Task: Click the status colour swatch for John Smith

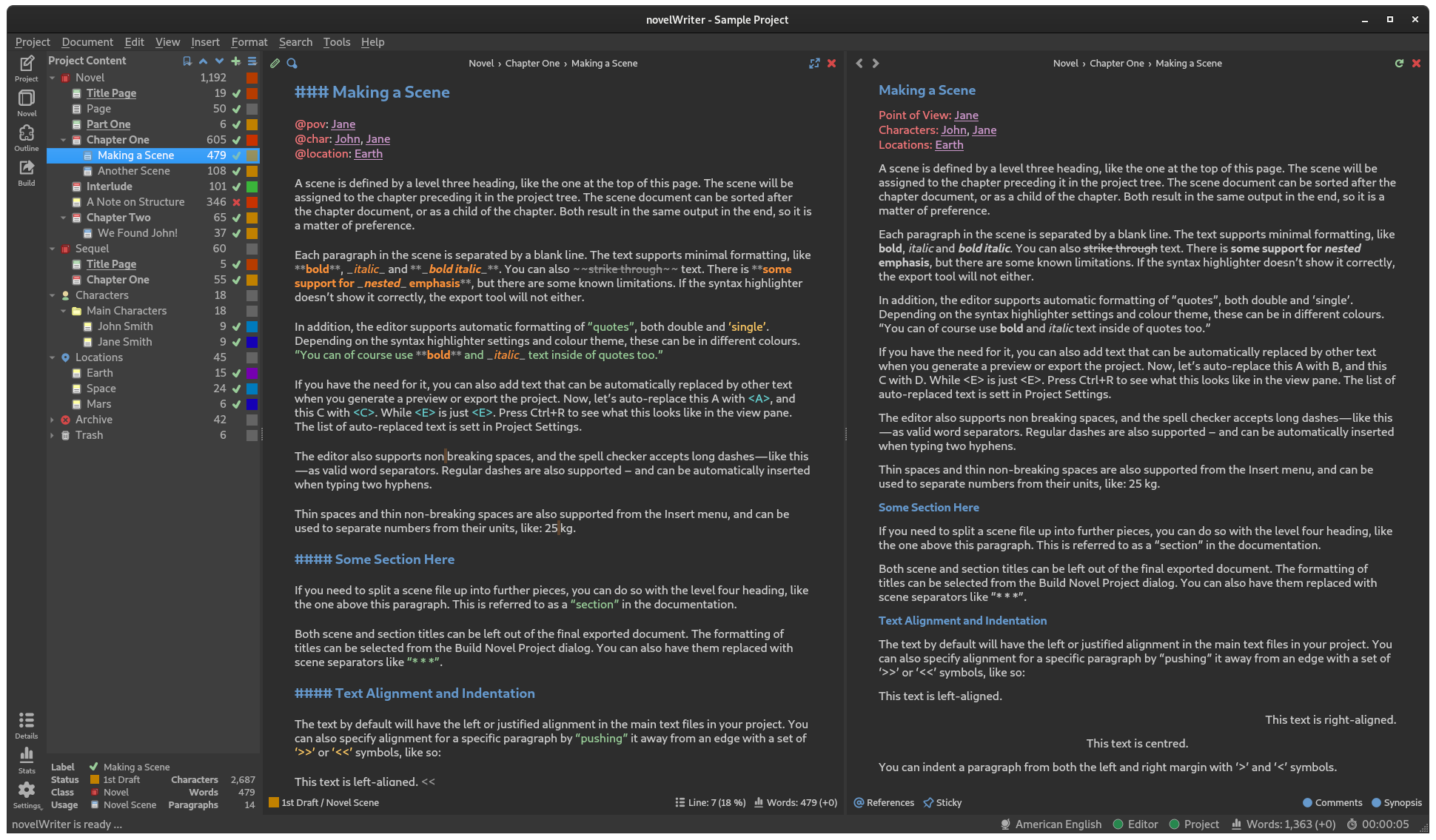Action: 252,326
